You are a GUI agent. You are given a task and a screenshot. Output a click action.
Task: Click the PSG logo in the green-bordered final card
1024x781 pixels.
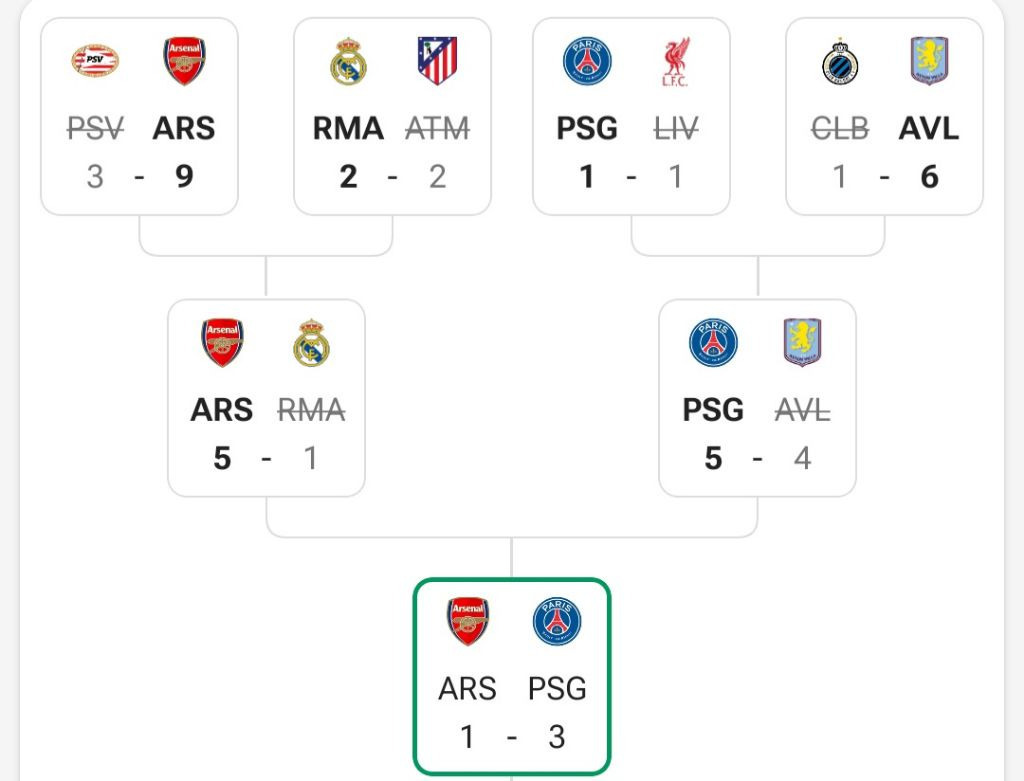557,622
